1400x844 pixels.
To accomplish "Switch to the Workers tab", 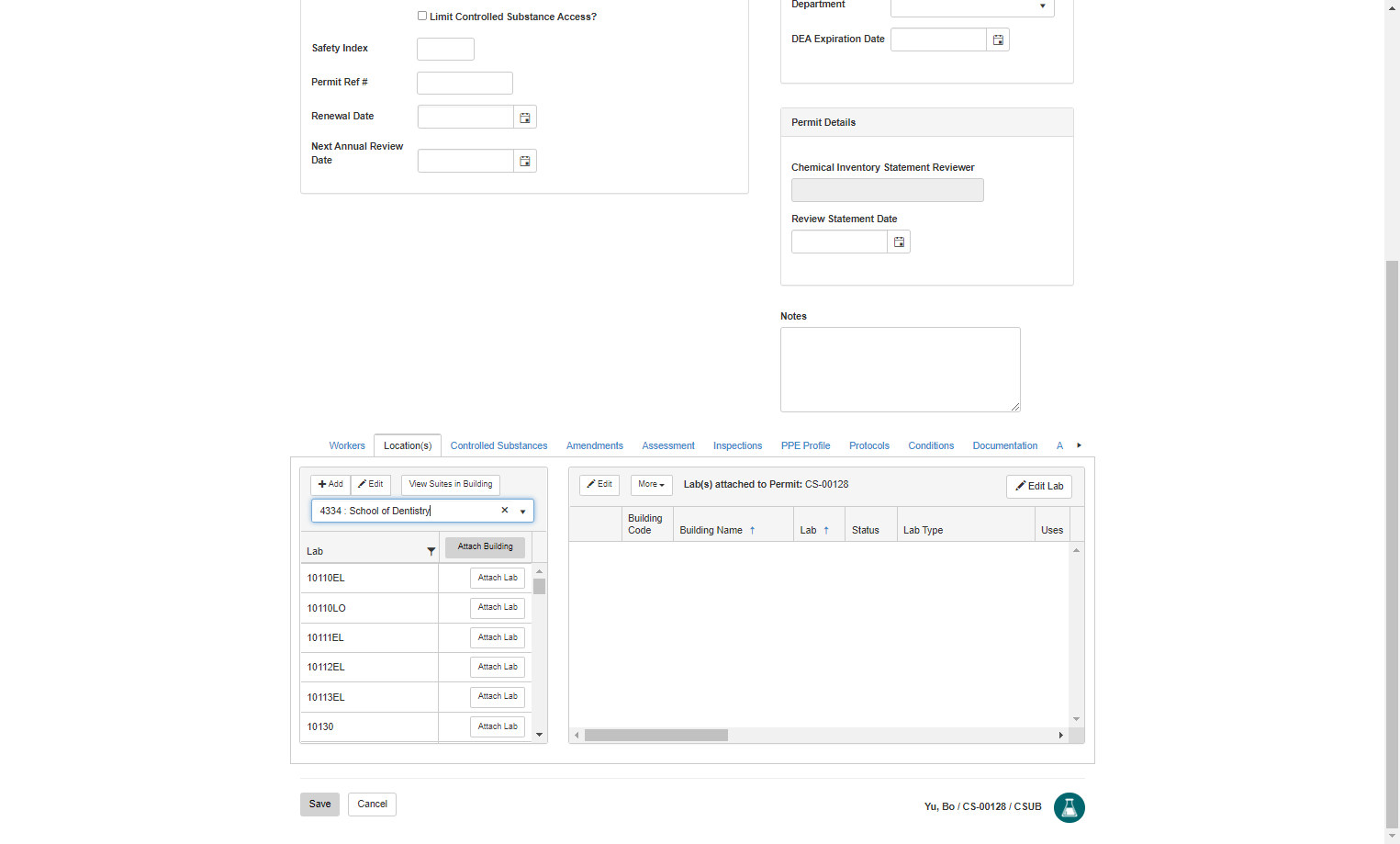I will [347, 445].
